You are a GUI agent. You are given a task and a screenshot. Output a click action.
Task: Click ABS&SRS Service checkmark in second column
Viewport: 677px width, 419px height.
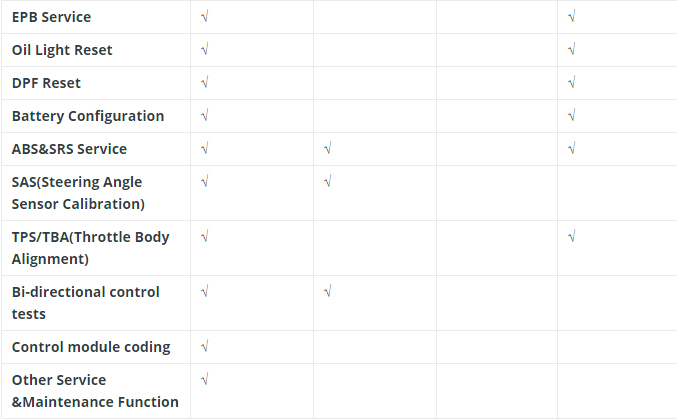[x=328, y=149]
